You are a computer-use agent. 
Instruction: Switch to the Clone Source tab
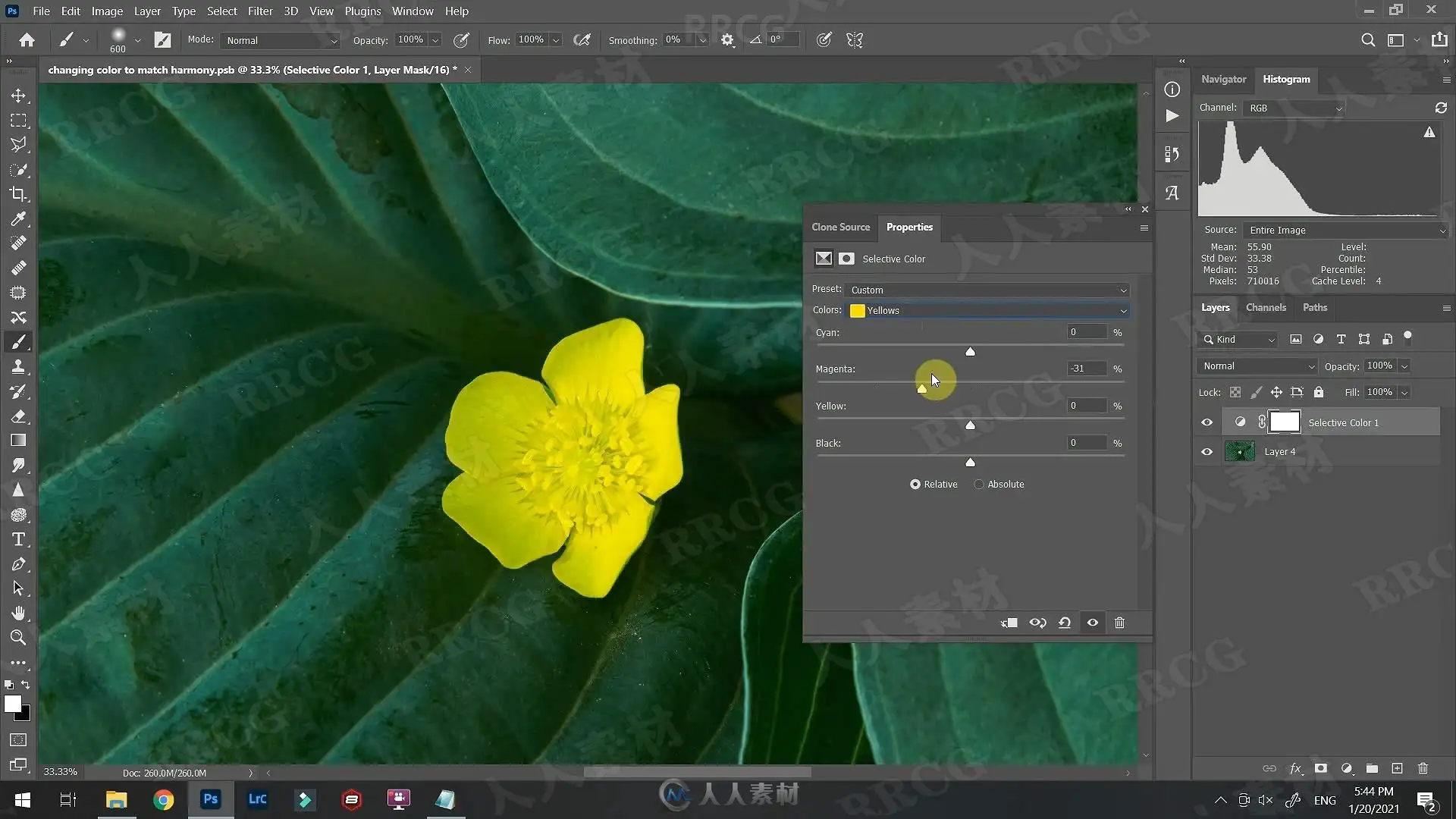tap(840, 227)
